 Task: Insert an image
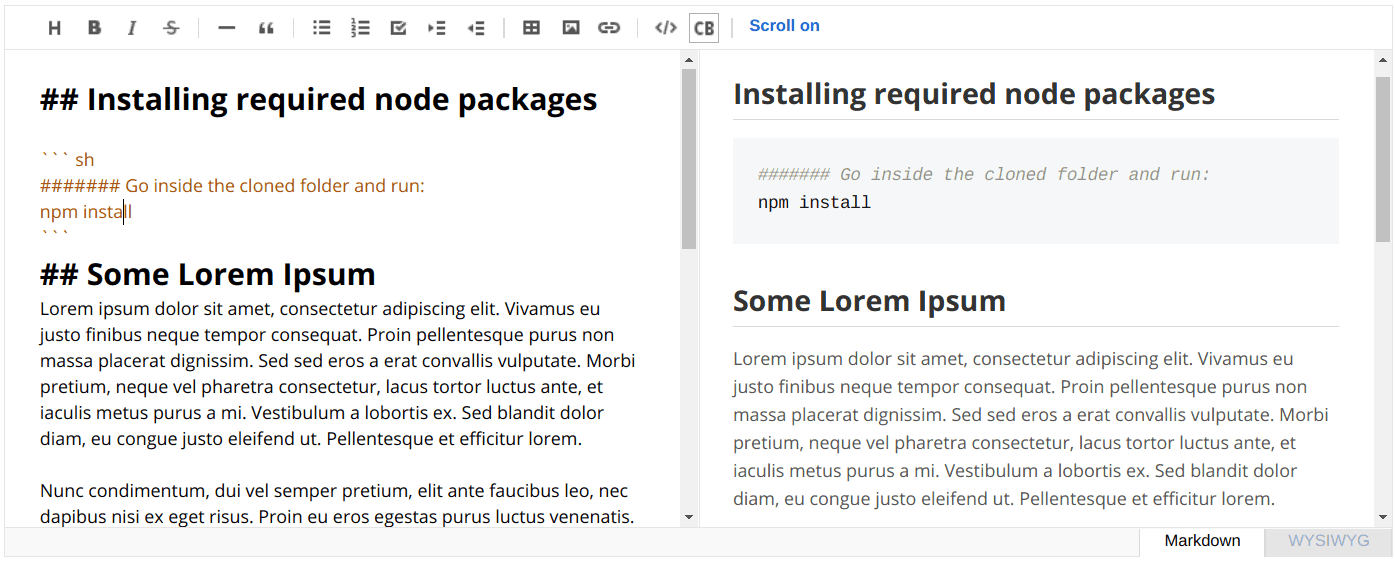tap(571, 28)
